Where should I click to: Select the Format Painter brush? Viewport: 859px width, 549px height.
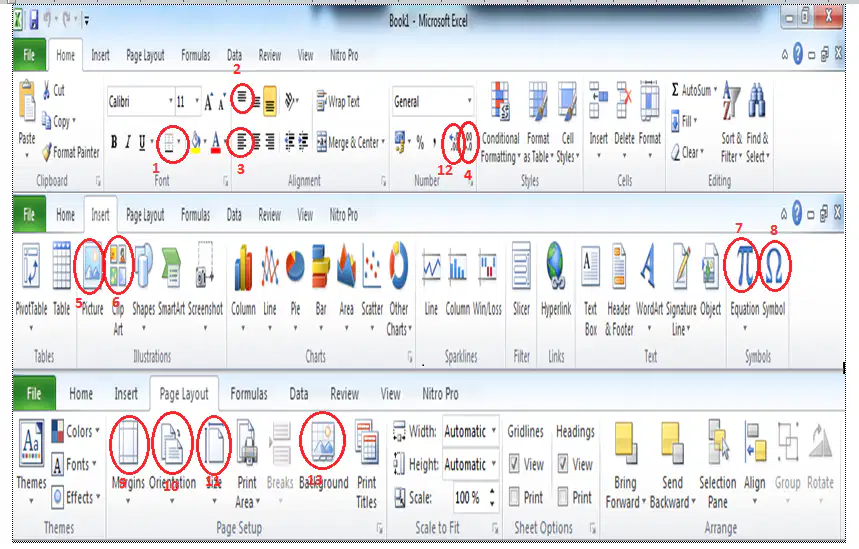pos(71,152)
